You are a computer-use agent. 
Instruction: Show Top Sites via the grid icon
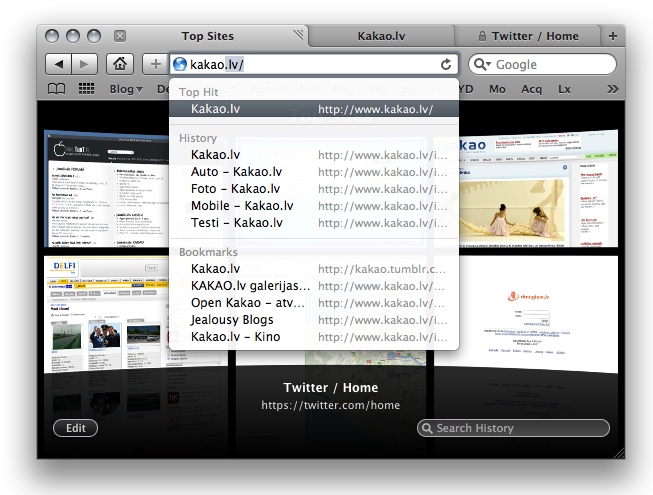(86, 89)
